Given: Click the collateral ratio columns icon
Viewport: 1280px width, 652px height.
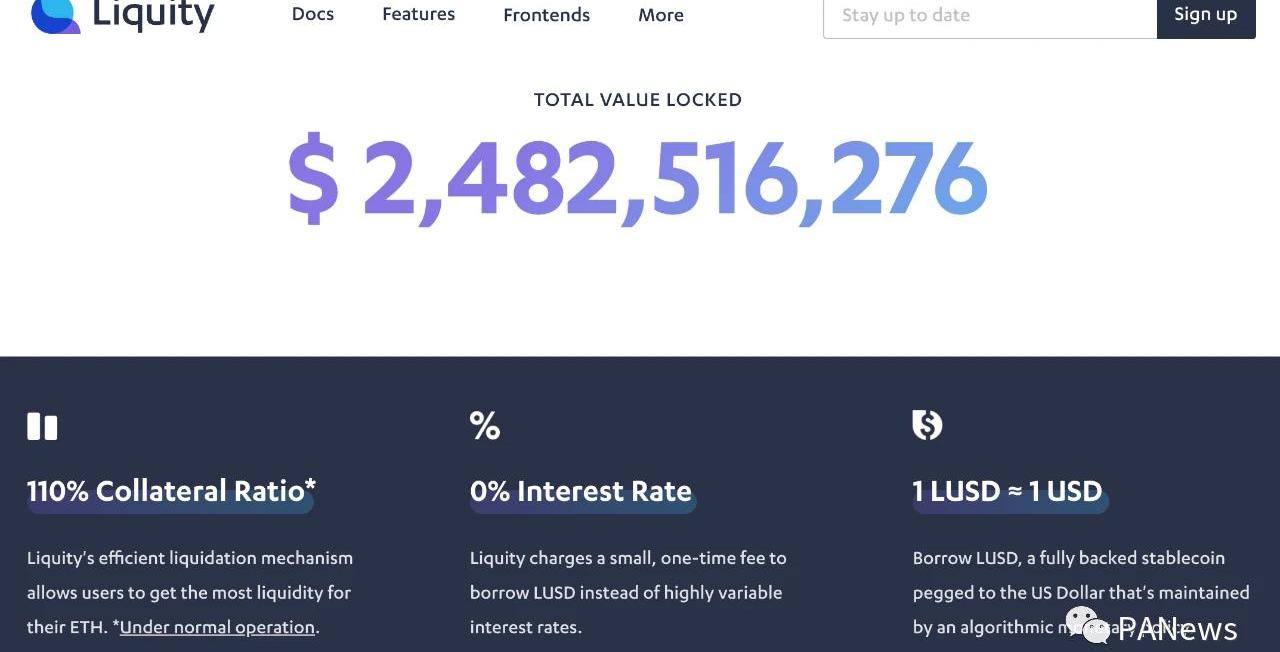Looking at the screenshot, I should click(42, 426).
